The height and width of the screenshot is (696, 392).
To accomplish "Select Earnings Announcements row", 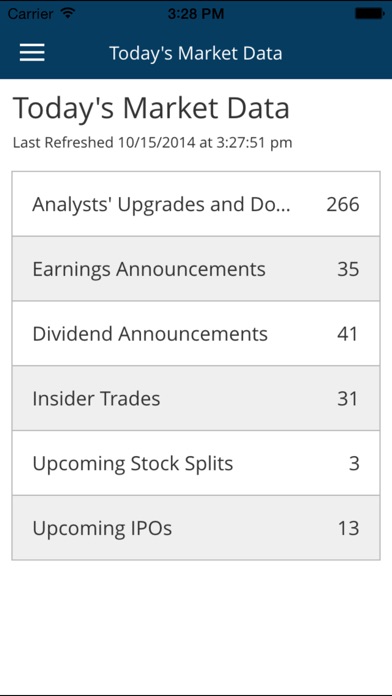I will tap(196, 269).
